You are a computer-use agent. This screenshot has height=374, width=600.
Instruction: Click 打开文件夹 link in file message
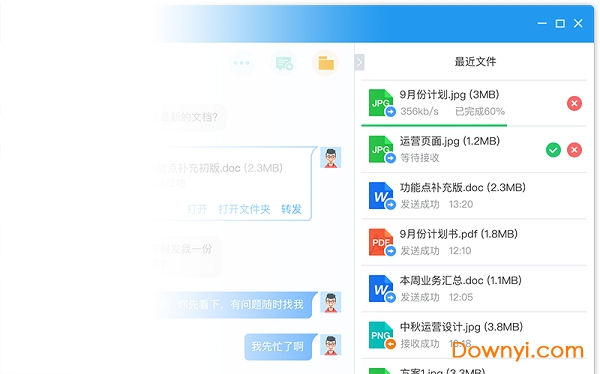click(244, 209)
